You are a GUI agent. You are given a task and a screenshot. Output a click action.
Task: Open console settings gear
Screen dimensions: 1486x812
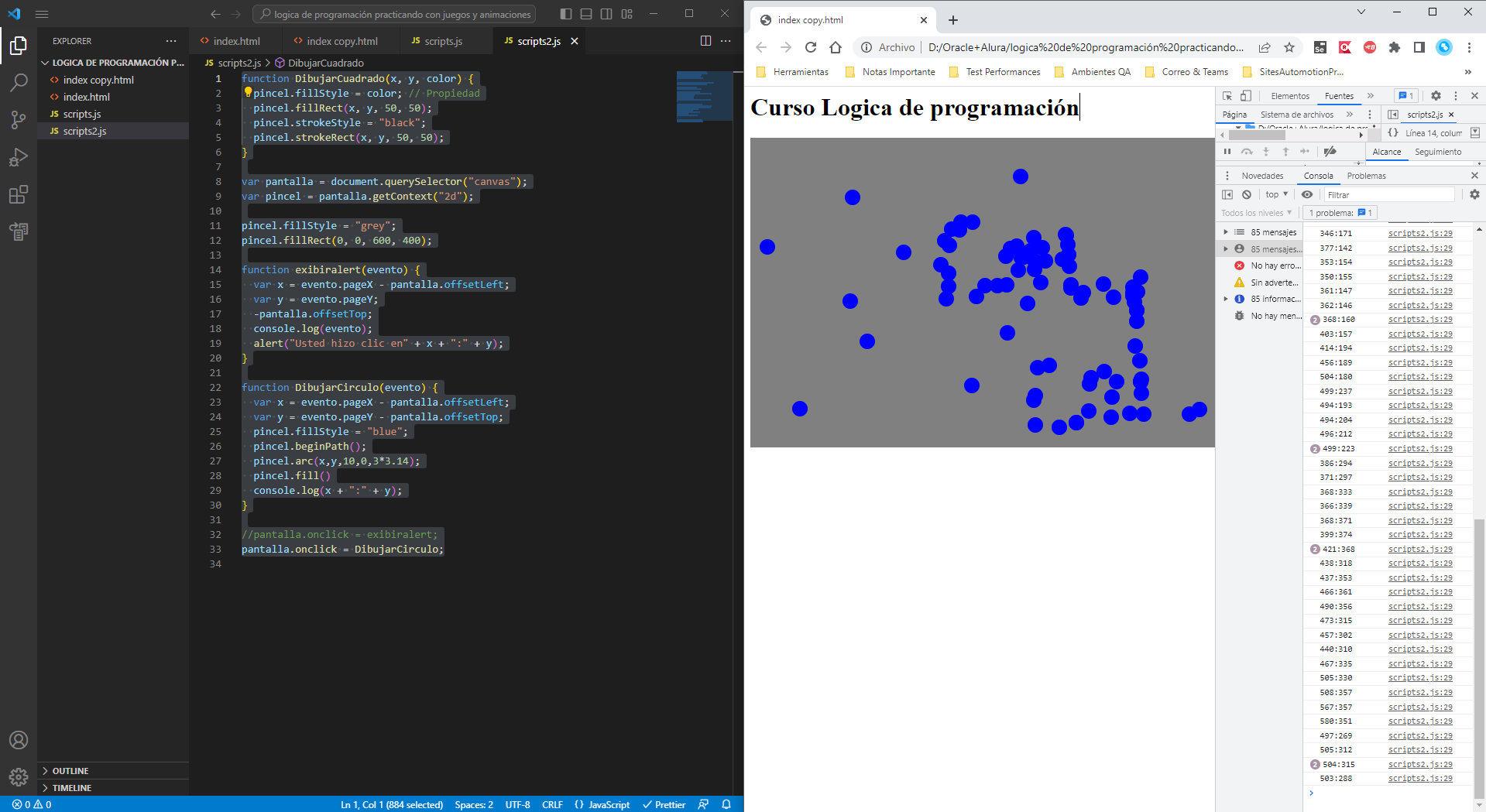click(1474, 194)
